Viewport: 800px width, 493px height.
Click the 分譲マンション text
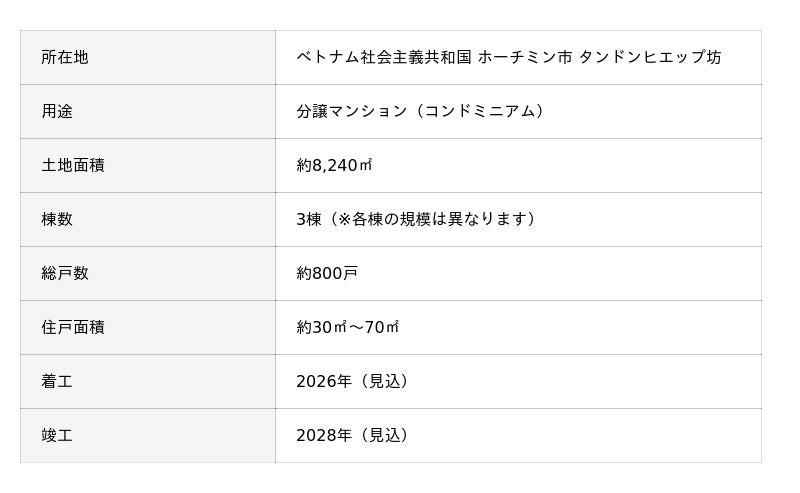(352, 112)
